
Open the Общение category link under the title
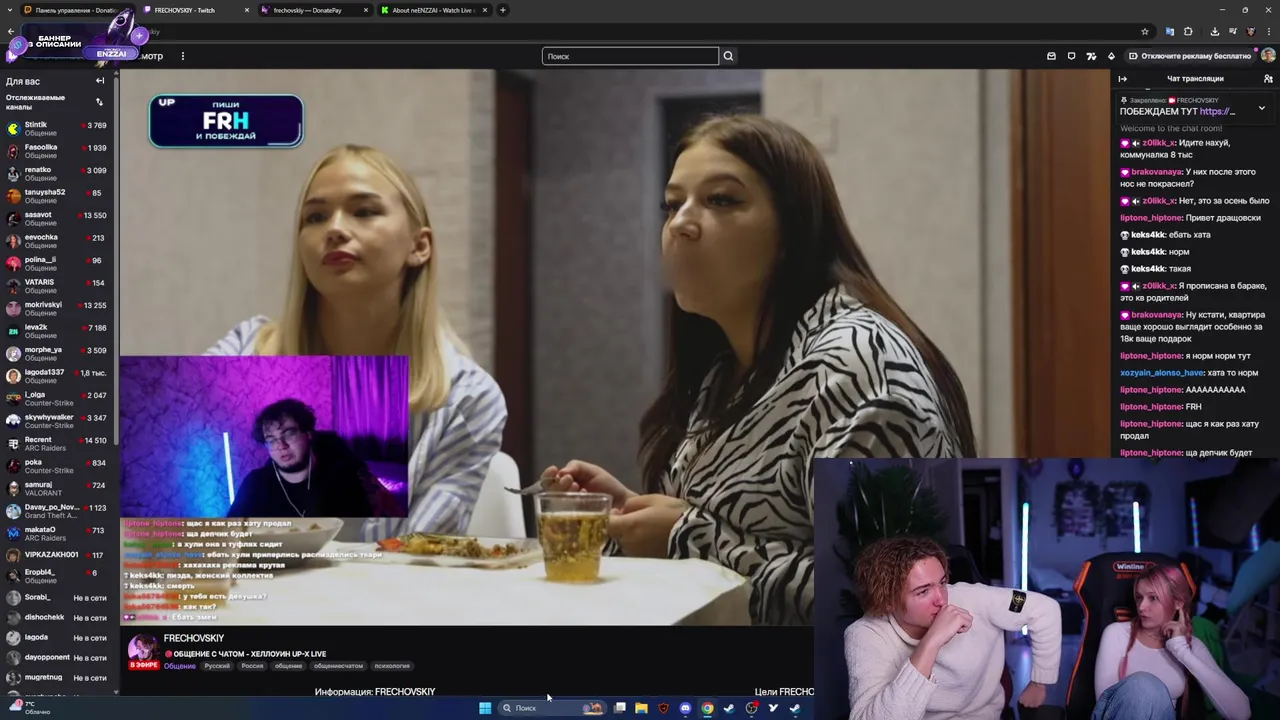[180, 666]
